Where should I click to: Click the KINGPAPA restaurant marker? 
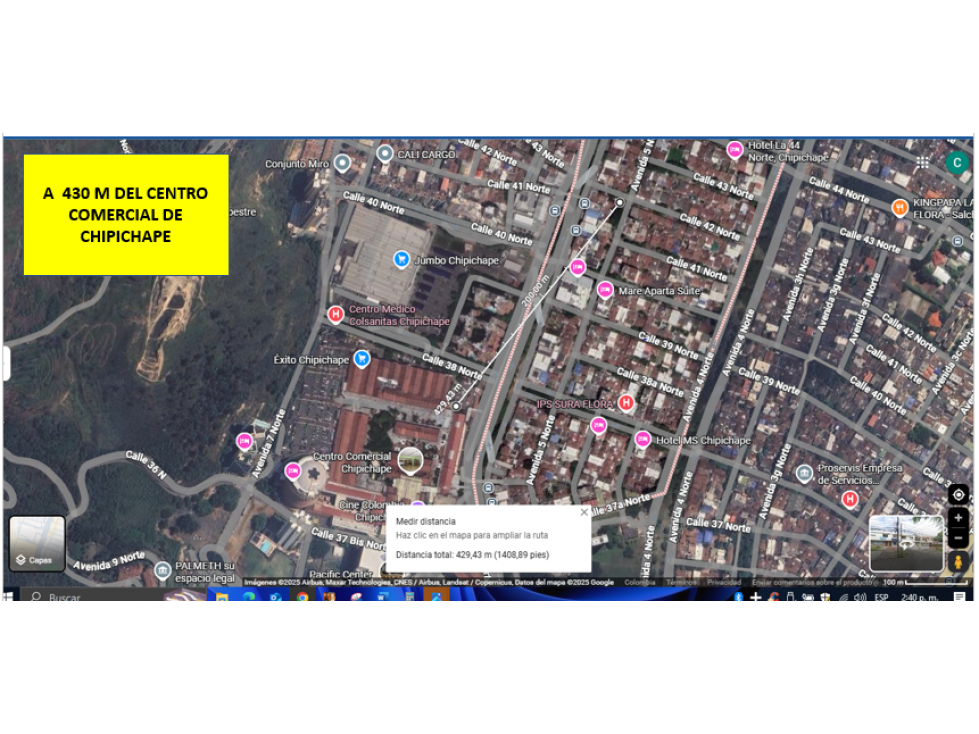(x=899, y=207)
